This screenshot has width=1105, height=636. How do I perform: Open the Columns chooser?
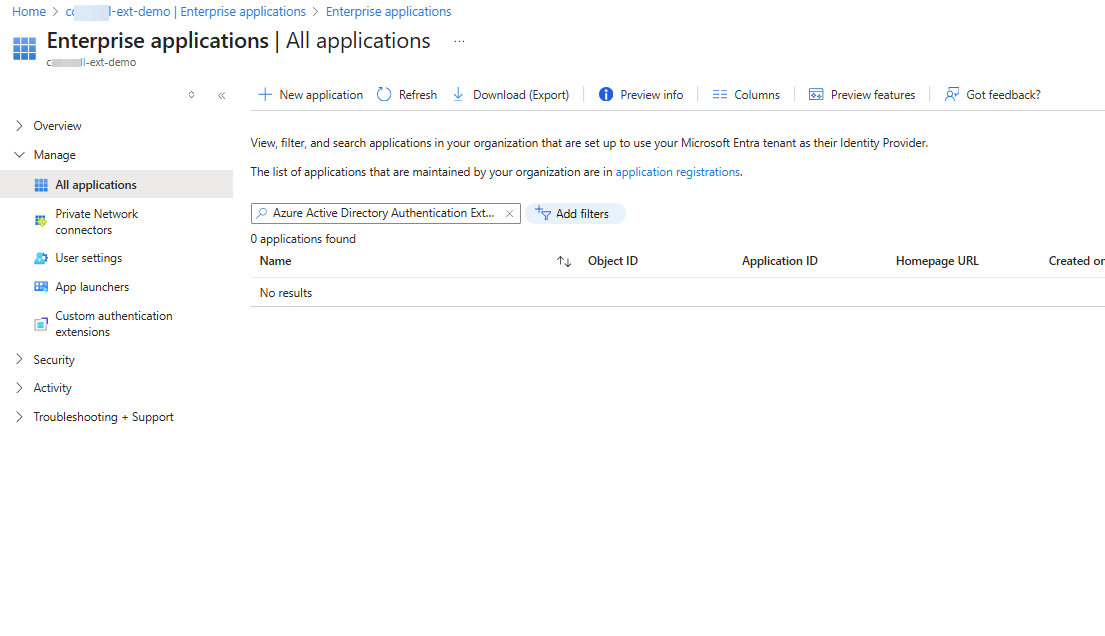746,94
